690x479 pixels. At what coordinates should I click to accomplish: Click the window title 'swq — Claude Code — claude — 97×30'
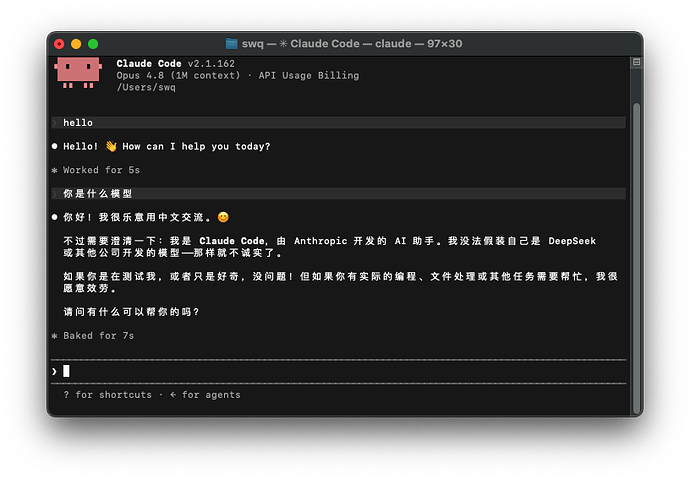[x=352, y=44]
